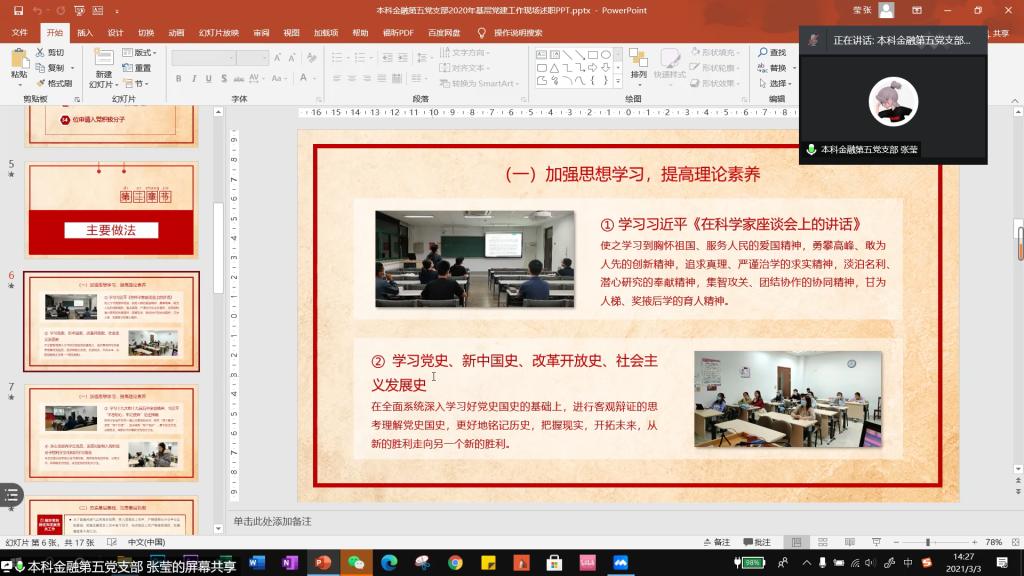Click the Find (查找) magnifier icon
The height and width of the screenshot is (576, 1024).
pos(761,52)
